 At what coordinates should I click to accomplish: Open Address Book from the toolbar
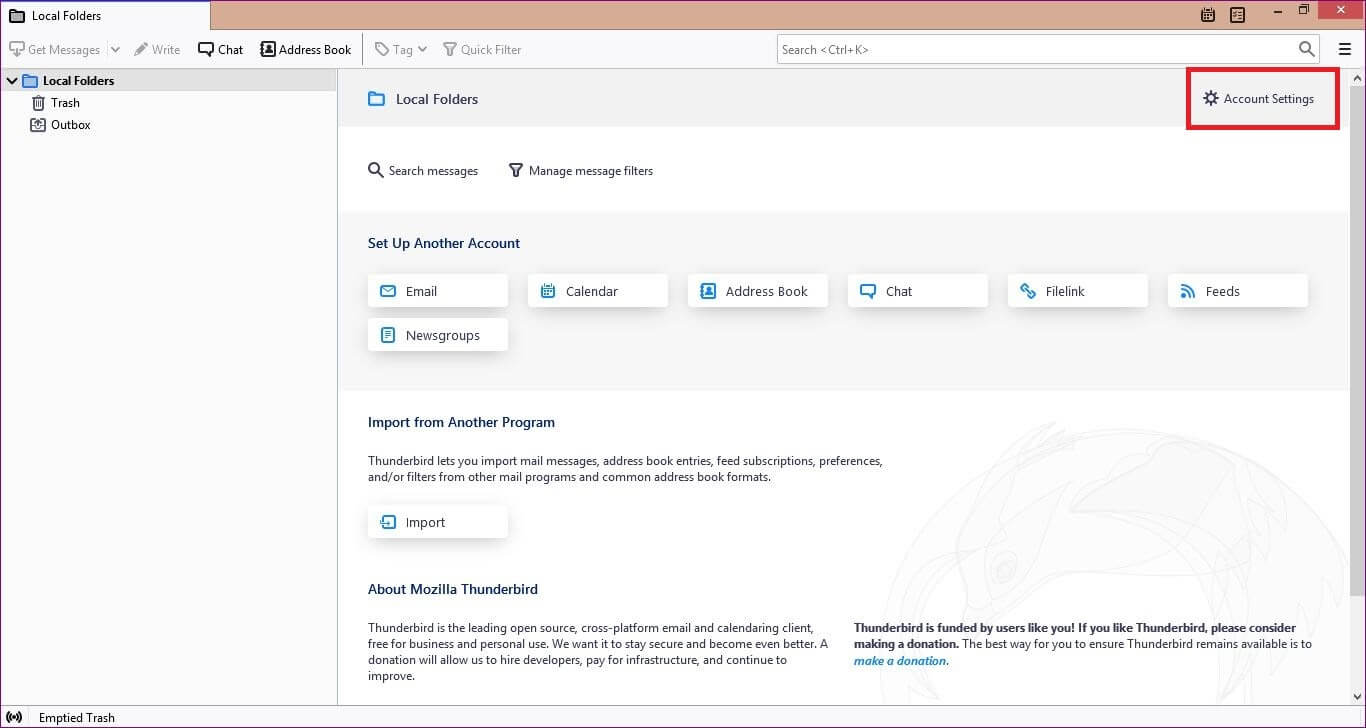(306, 49)
